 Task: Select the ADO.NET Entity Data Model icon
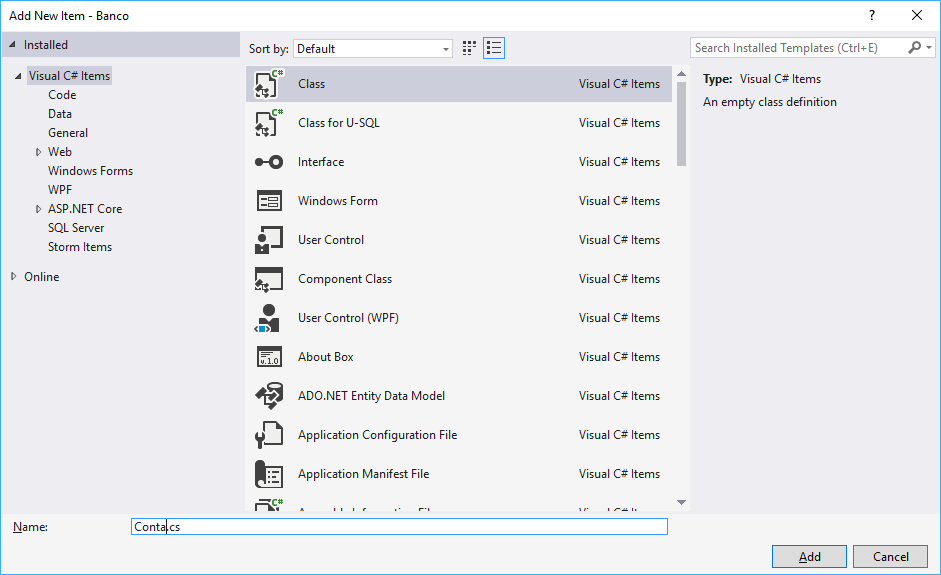(269, 396)
